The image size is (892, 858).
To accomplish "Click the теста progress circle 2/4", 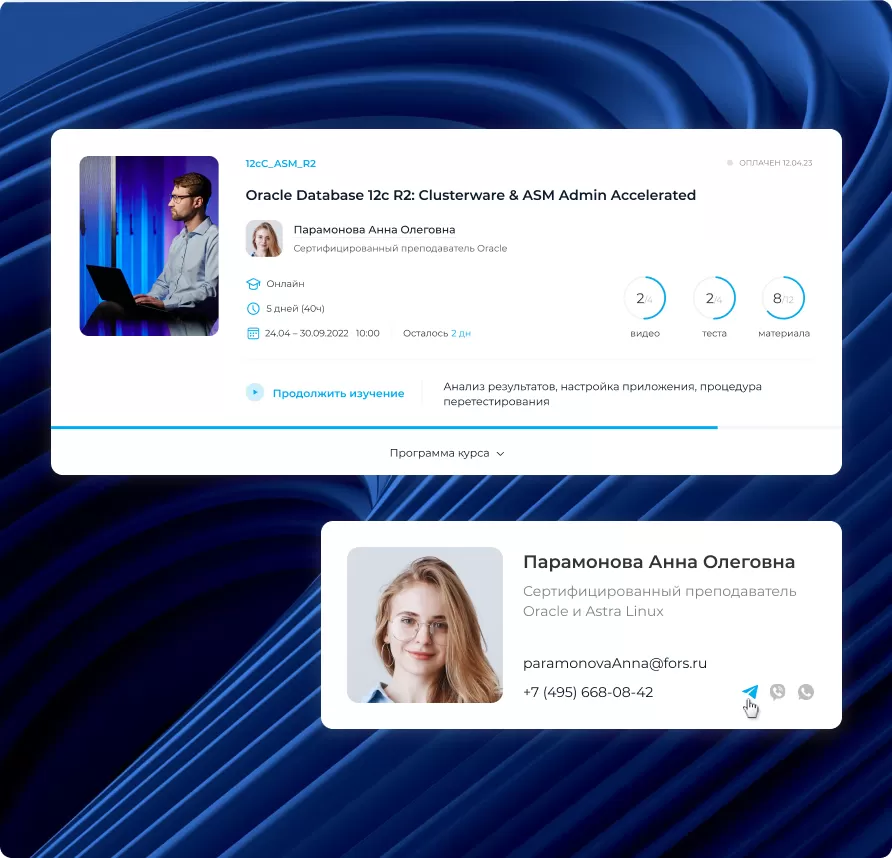I will tap(714, 298).
